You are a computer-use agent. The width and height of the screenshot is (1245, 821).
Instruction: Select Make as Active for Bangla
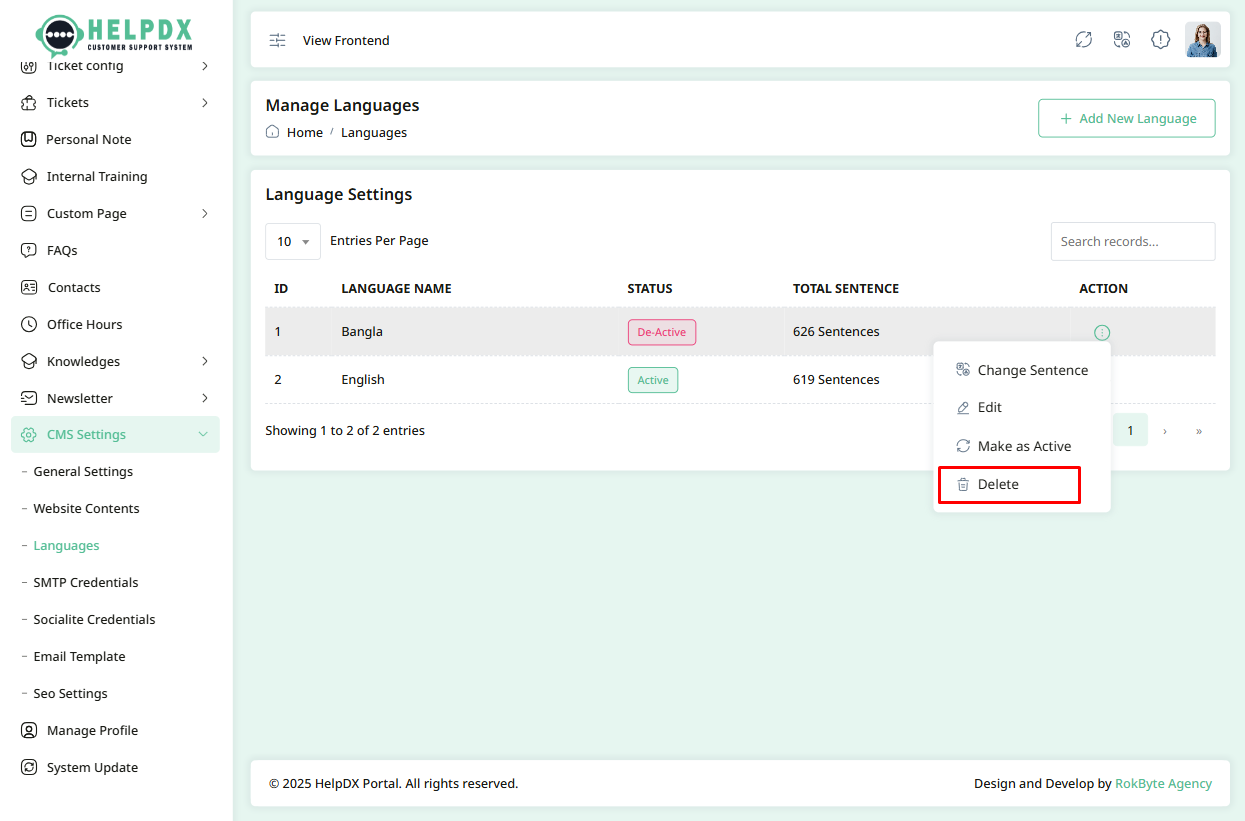pos(1023,446)
